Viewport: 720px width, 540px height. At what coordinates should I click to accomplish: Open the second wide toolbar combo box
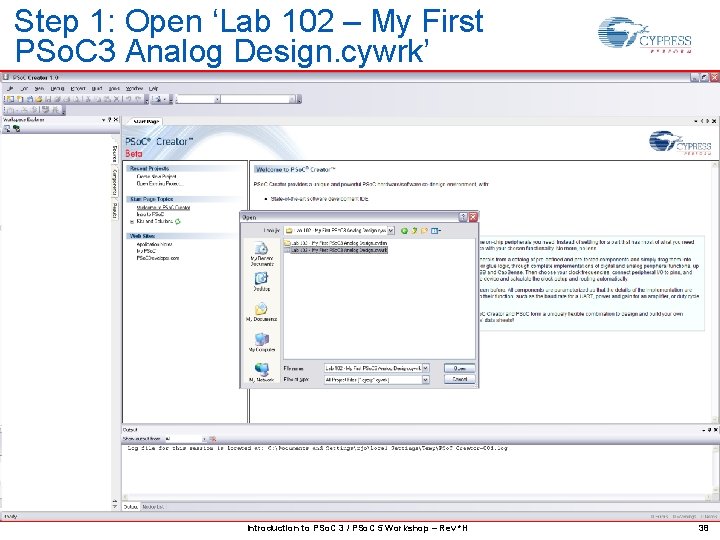click(259, 99)
